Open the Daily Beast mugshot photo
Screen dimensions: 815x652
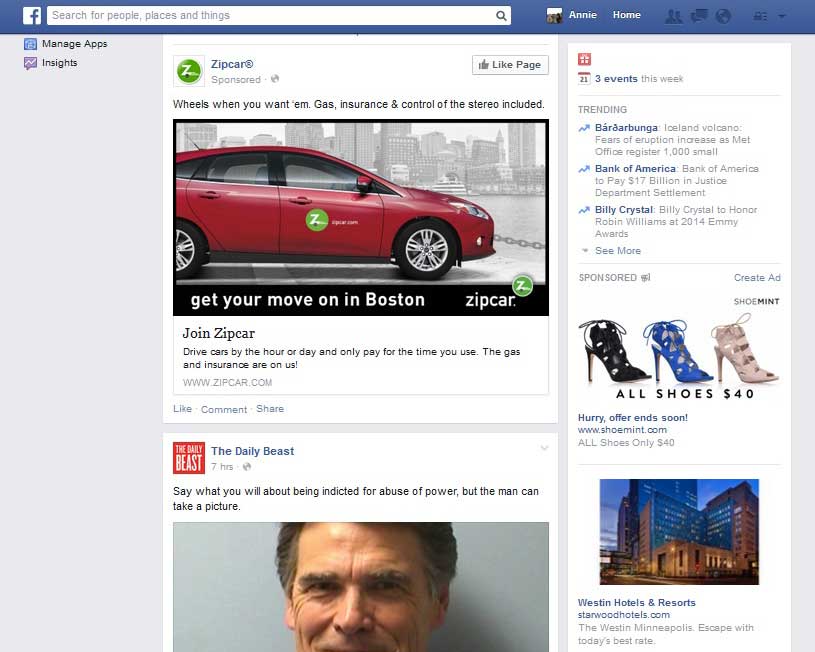361,587
